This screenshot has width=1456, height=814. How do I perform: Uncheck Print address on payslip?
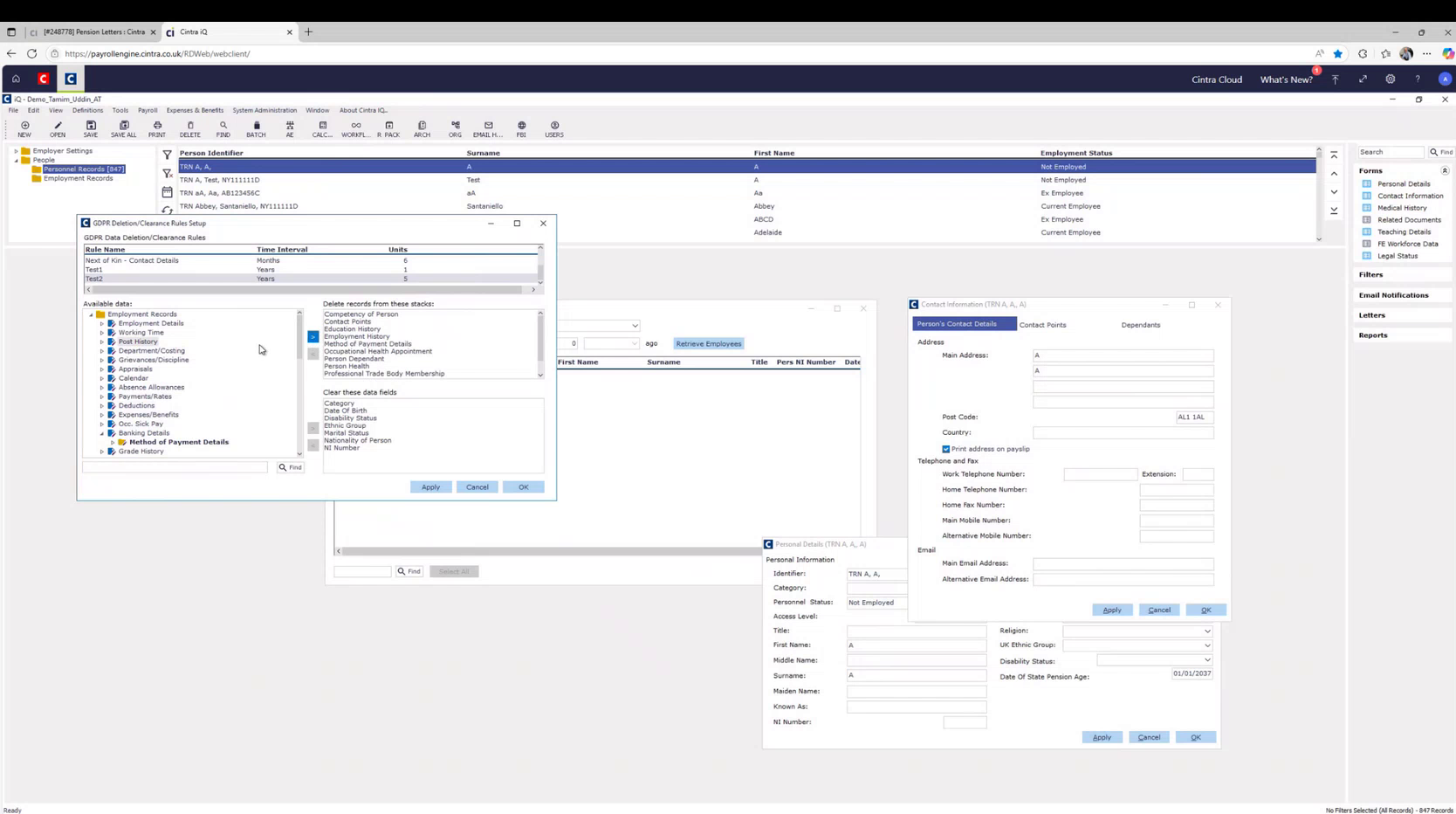[x=945, y=448]
